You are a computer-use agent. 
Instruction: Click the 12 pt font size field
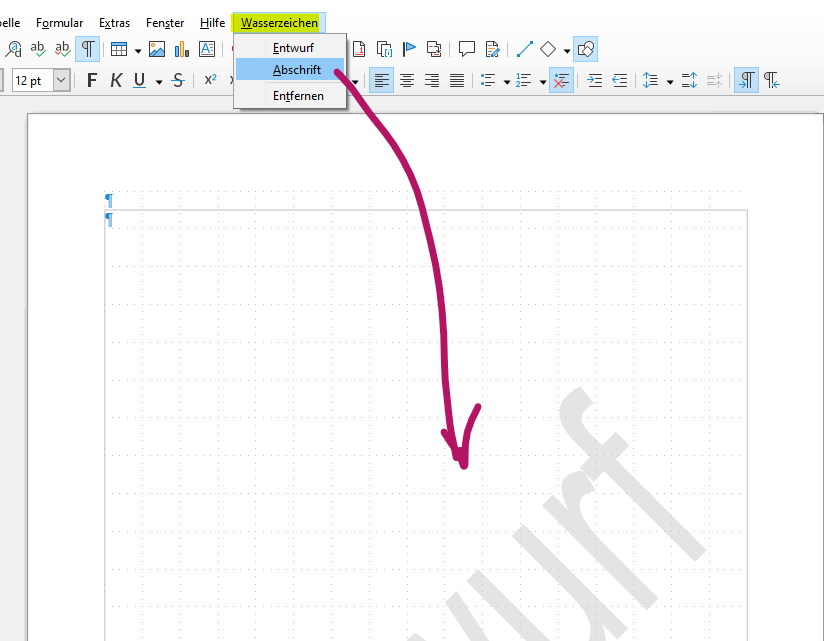33,80
